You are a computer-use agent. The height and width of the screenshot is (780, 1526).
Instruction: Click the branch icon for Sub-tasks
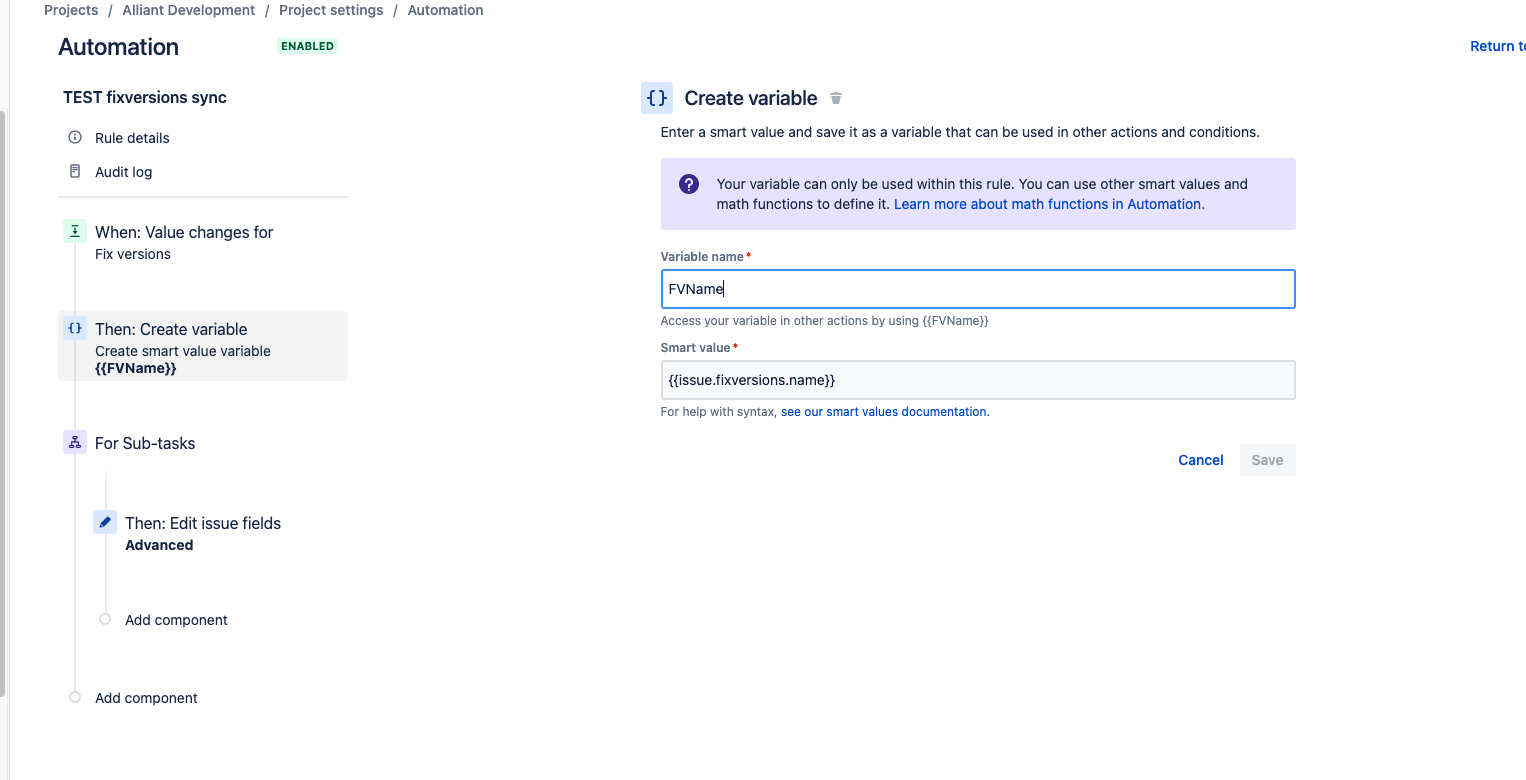pos(75,442)
